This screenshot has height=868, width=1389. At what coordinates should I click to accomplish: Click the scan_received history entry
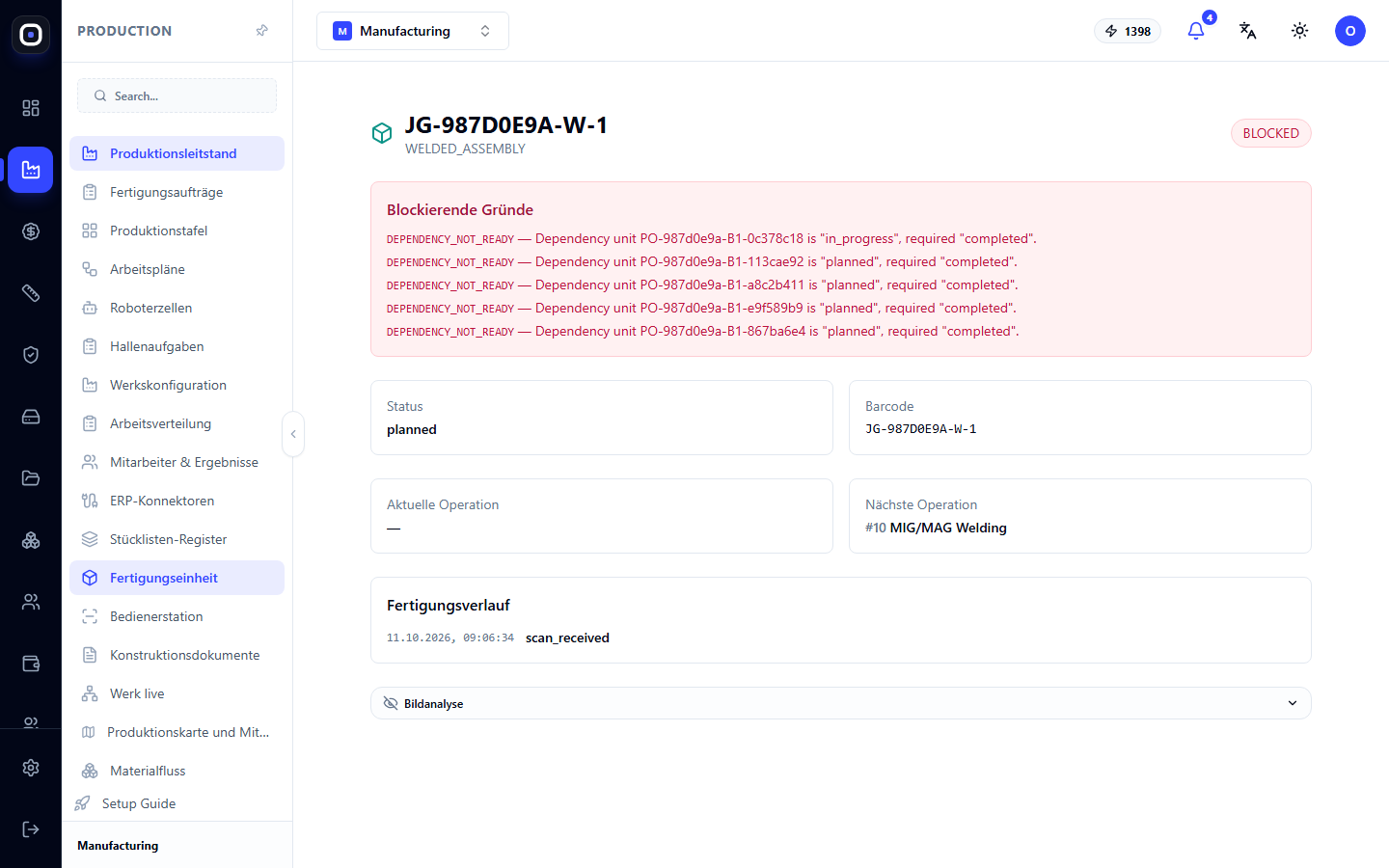tap(567, 637)
